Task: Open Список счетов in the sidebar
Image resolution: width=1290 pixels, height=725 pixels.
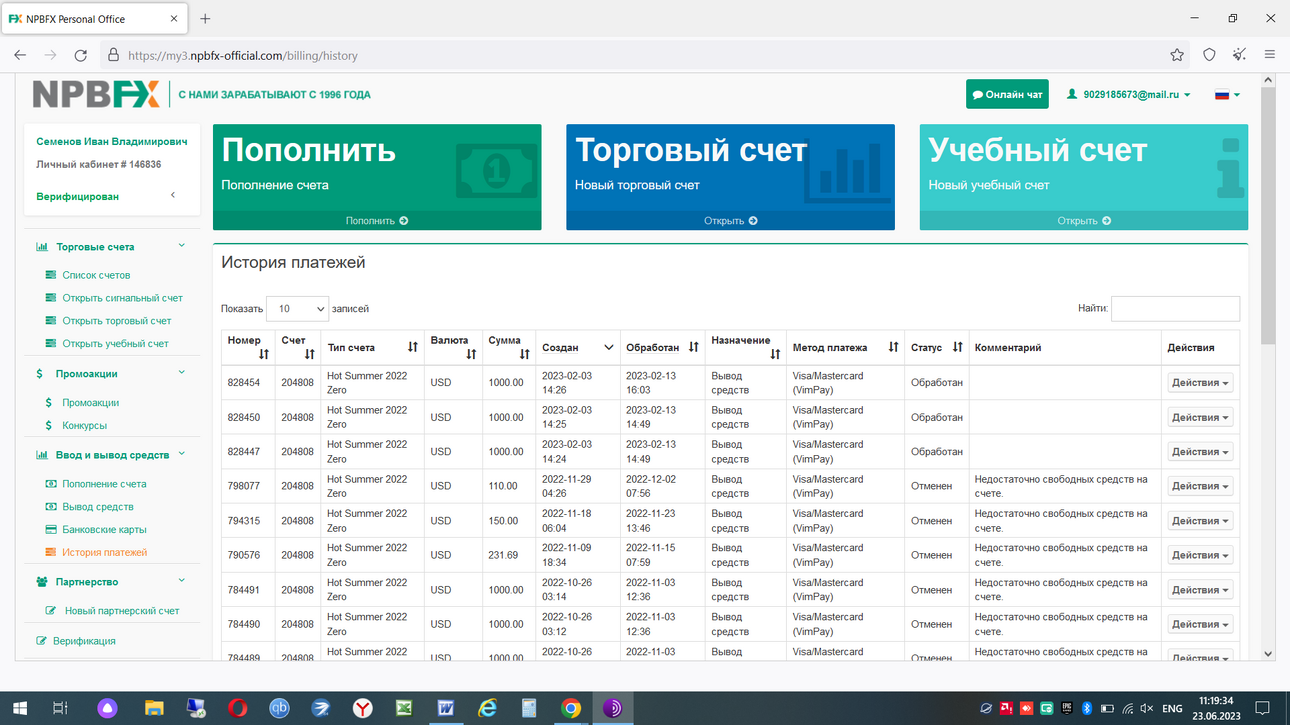Action: point(96,275)
